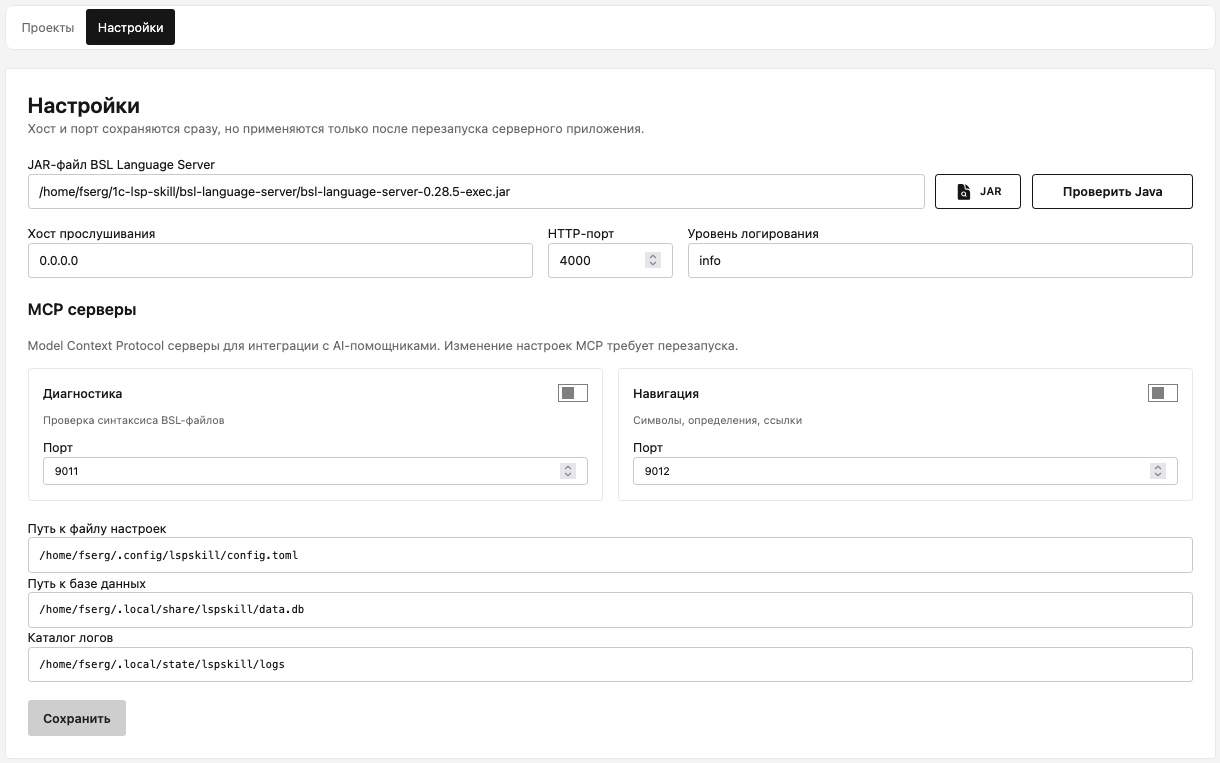Click the Навигация port field 9012
Viewport: 1220px width, 763px height.
[x=905, y=471]
